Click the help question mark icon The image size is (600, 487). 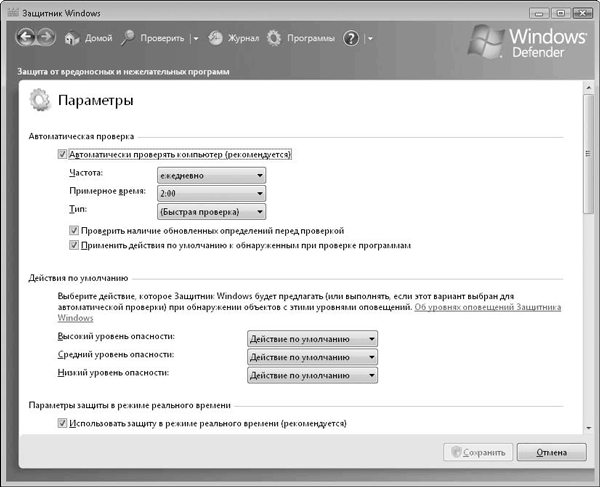click(x=351, y=39)
